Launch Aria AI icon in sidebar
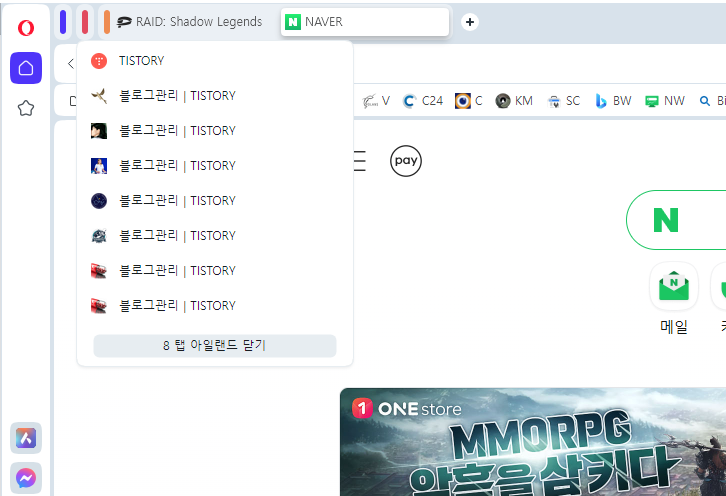This screenshot has height=496, width=726. [26, 438]
